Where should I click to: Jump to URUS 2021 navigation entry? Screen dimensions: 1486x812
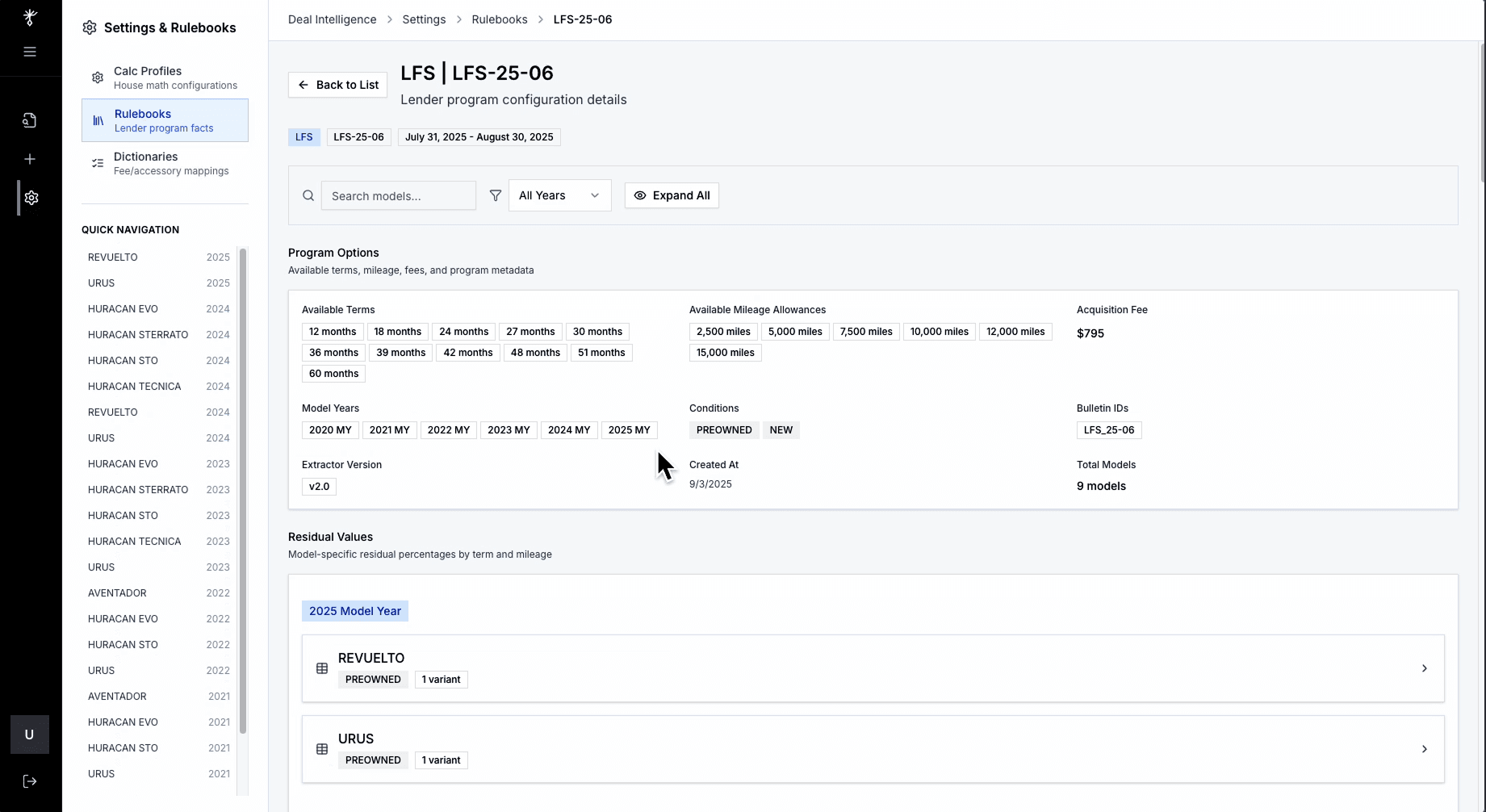pyautogui.click(x=159, y=774)
